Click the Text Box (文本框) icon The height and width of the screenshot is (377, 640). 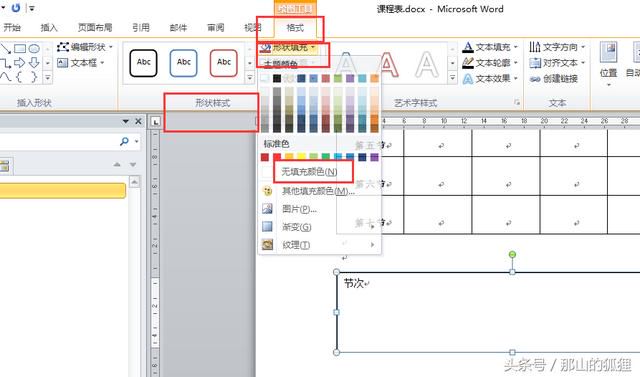(x=62, y=62)
